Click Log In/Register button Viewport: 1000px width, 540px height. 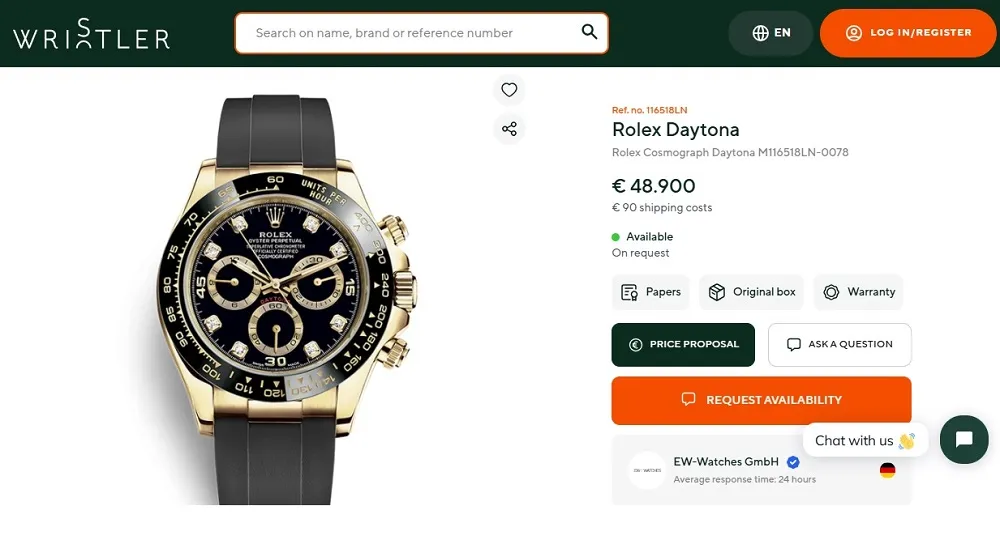pos(908,33)
